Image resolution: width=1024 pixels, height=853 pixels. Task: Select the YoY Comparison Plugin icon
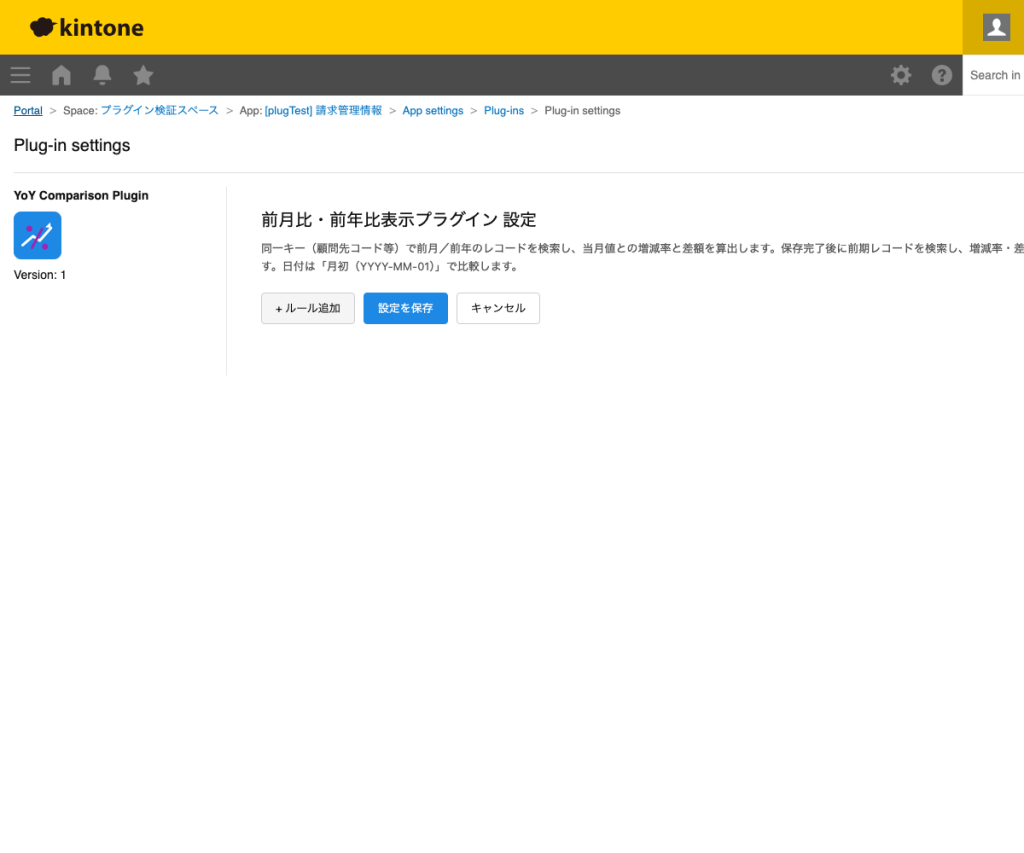pyautogui.click(x=37, y=235)
